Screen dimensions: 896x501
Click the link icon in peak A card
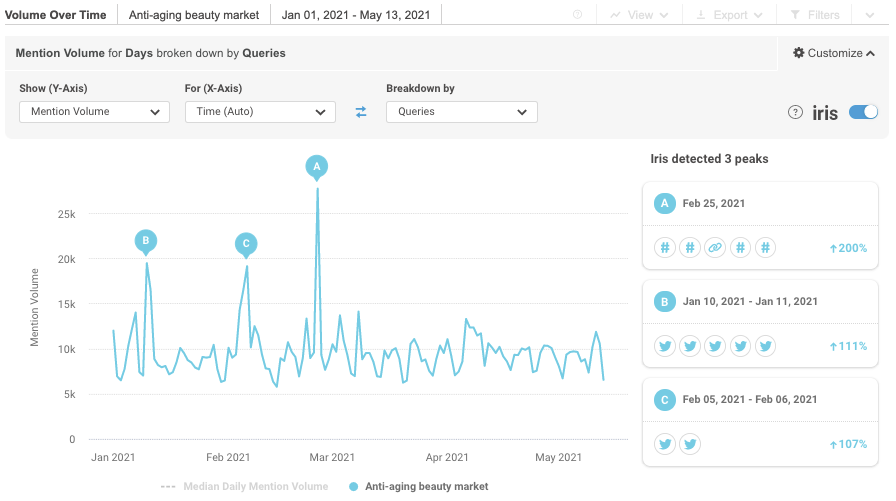[x=714, y=248]
